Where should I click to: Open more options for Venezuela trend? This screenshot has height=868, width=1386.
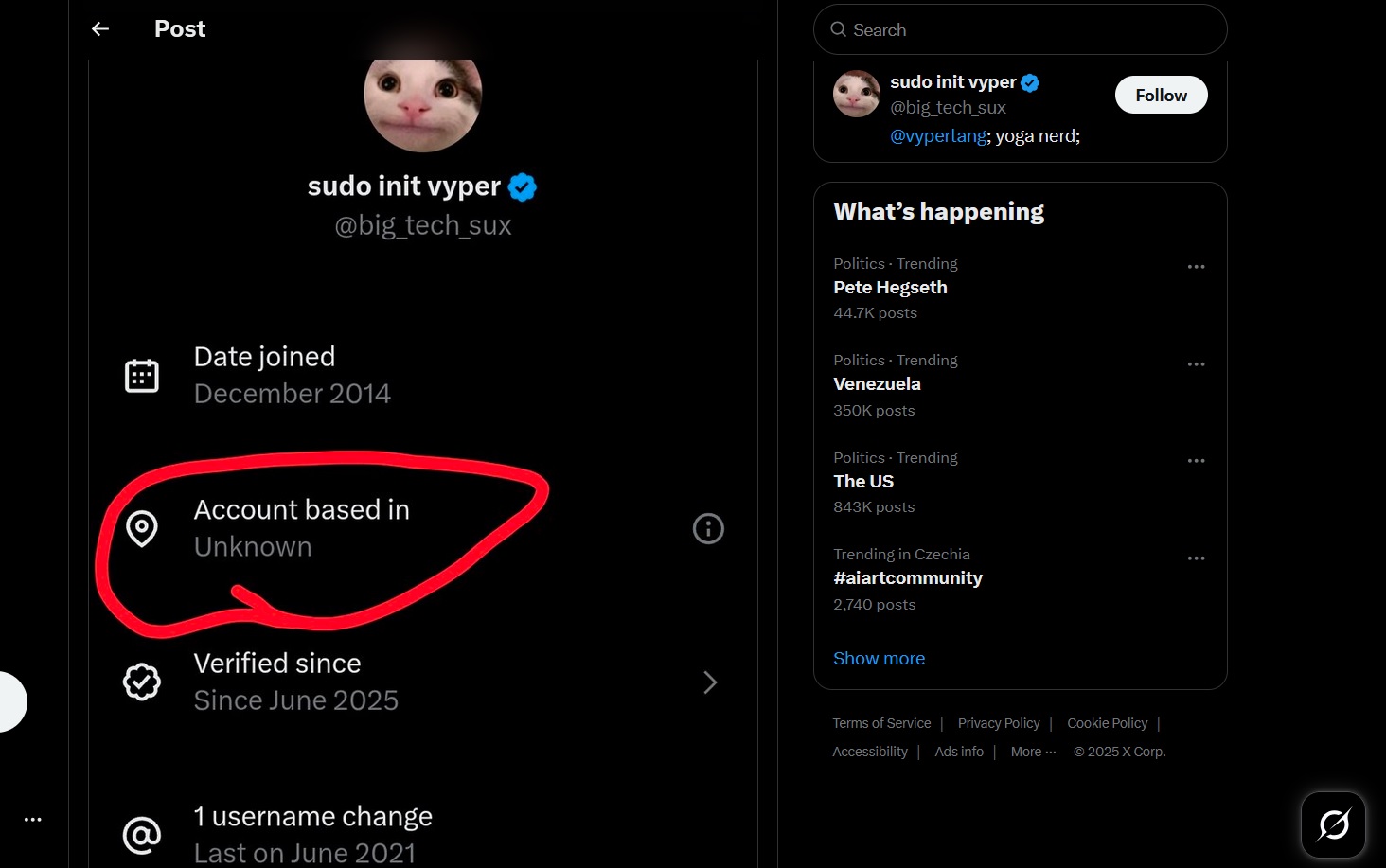tap(1196, 364)
